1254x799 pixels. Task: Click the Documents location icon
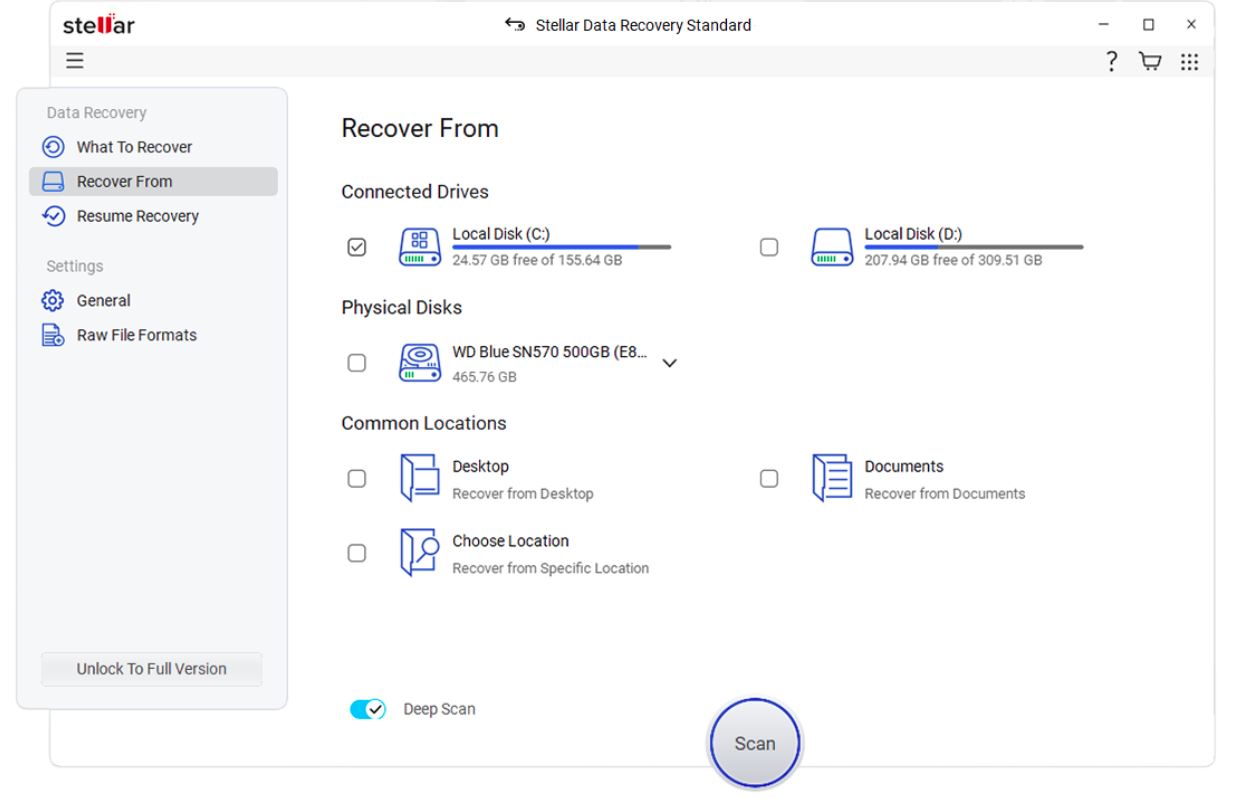tap(832, 478)
